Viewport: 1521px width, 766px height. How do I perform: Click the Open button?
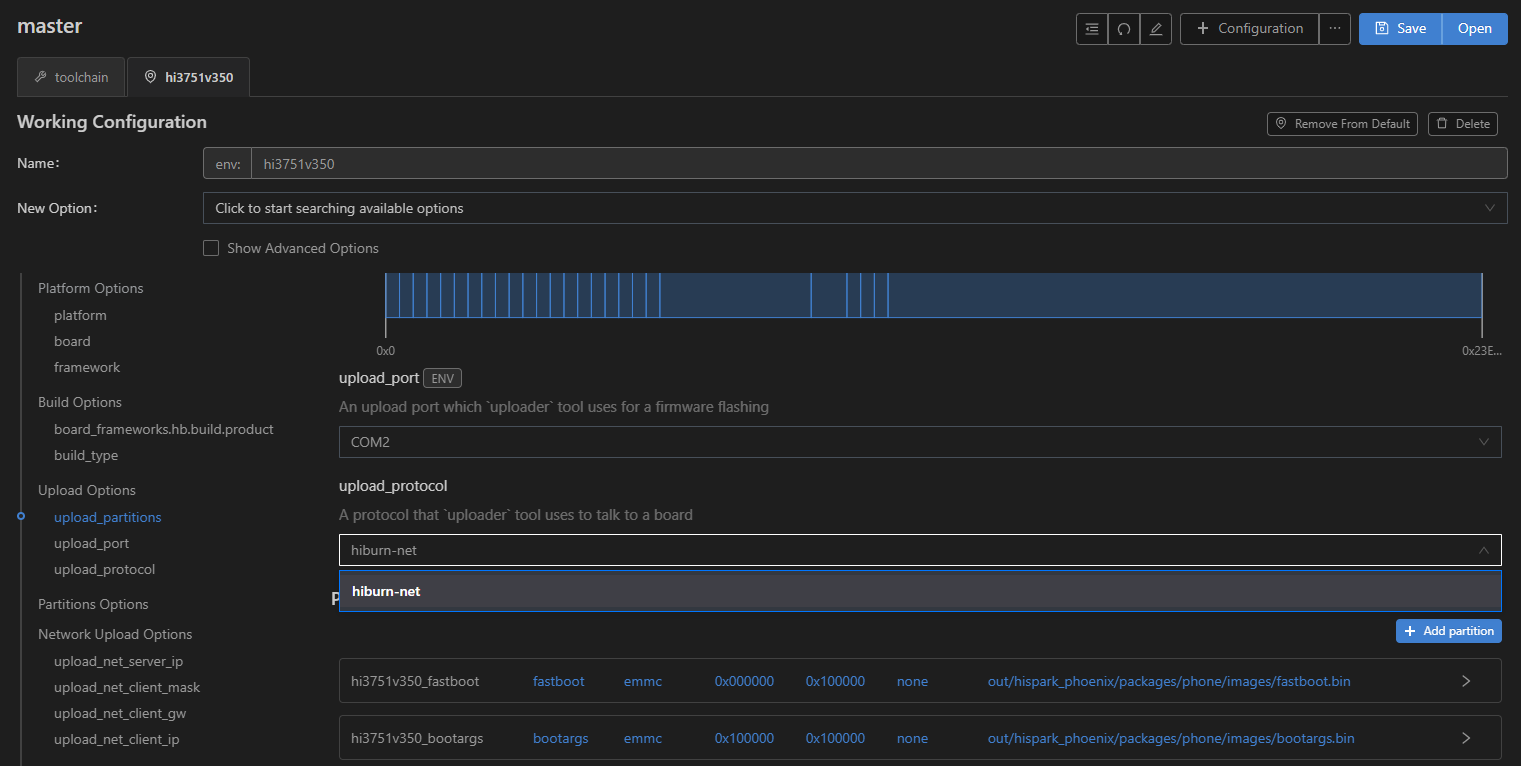(x=1475, y=29)
